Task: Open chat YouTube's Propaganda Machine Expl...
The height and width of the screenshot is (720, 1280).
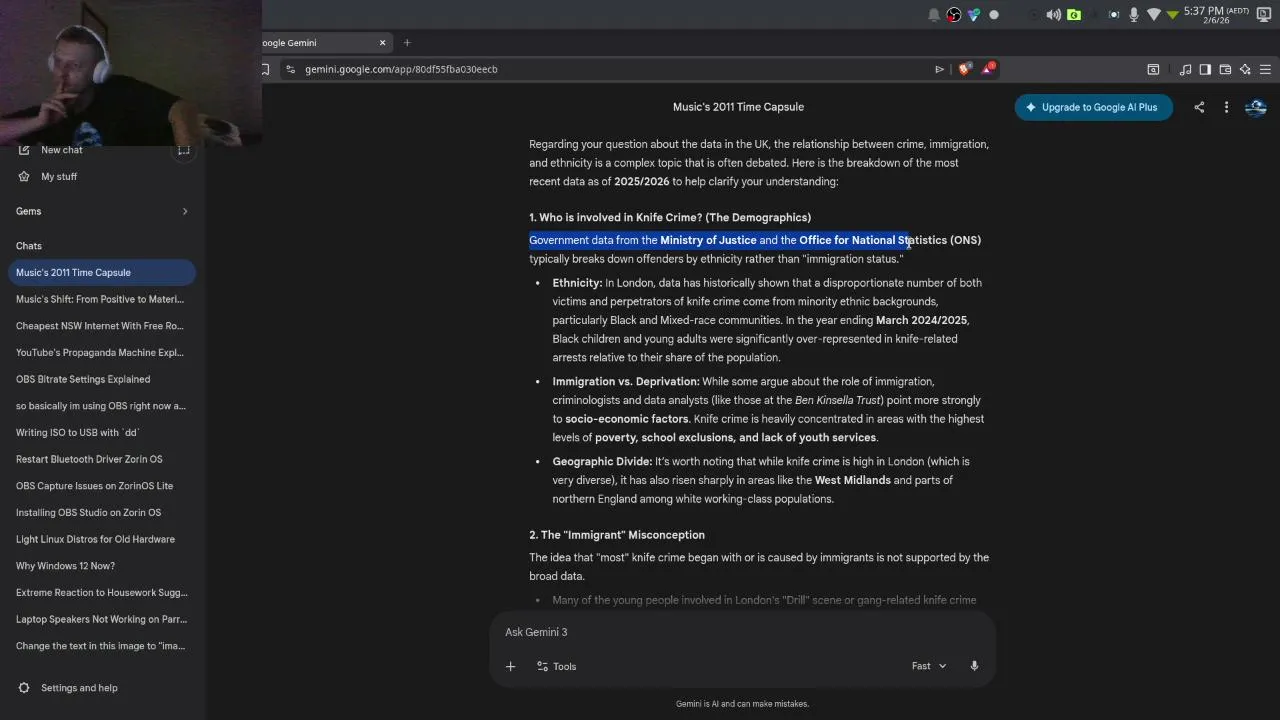Action: [x=101, y=352]
